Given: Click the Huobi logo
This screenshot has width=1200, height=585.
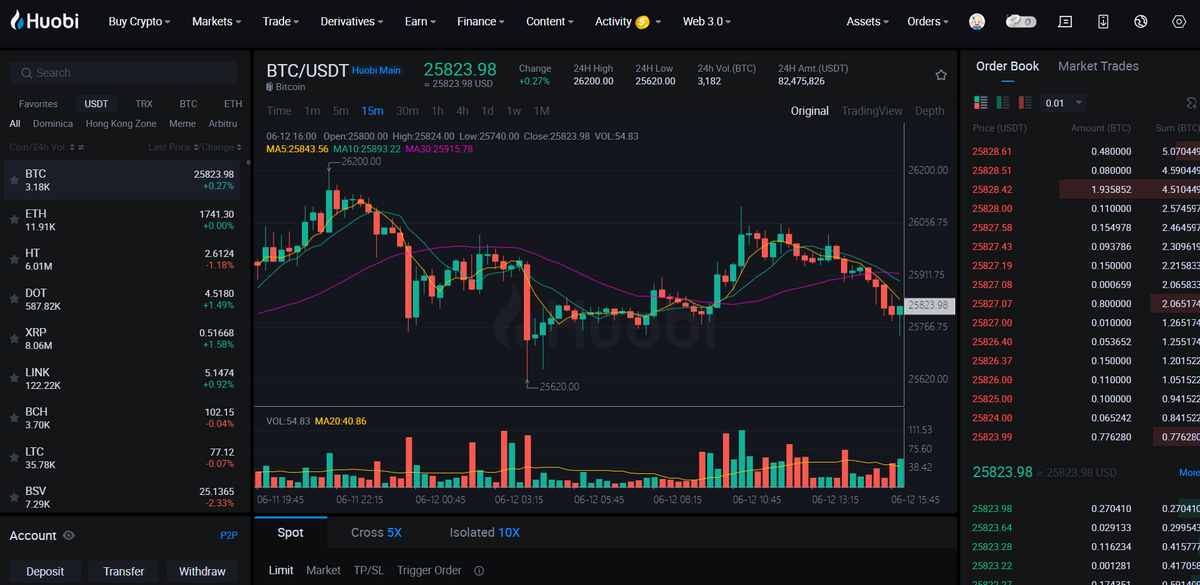Looking at the screenshot, I should [43, 21].
